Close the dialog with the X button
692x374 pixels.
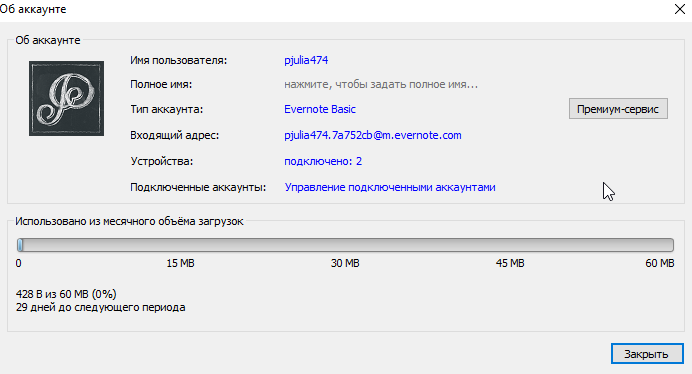click(680, 9)
